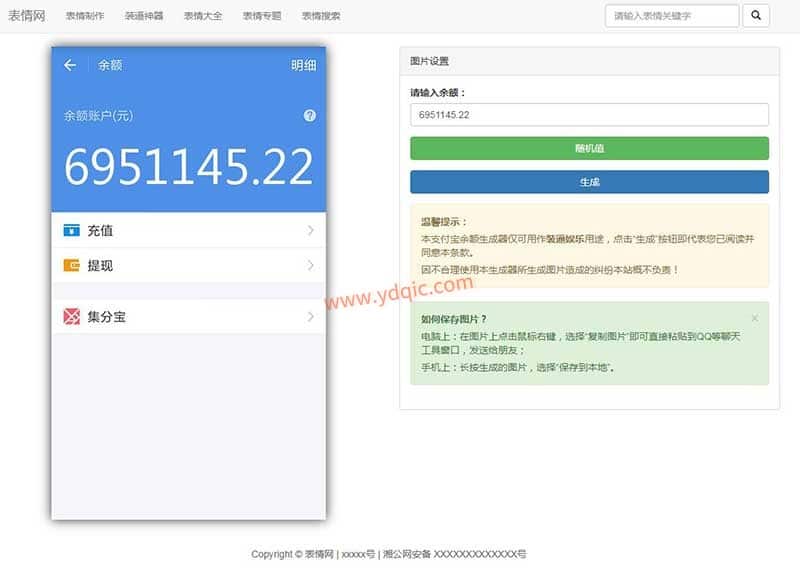Open the 表情大全 nav menu item

203,16
